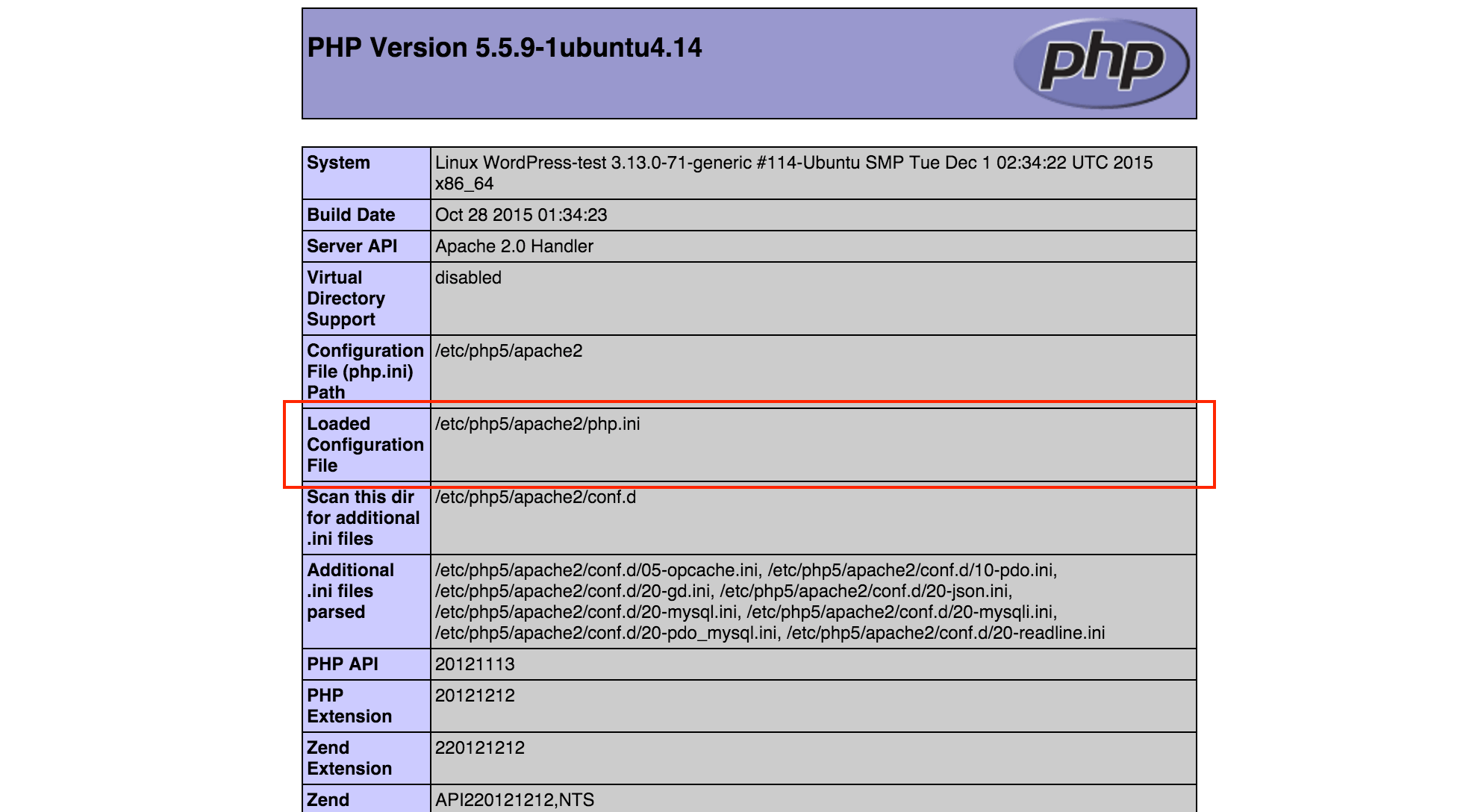Click the System row label
Screen dimensions: 1478x812
tap(337, 162)
